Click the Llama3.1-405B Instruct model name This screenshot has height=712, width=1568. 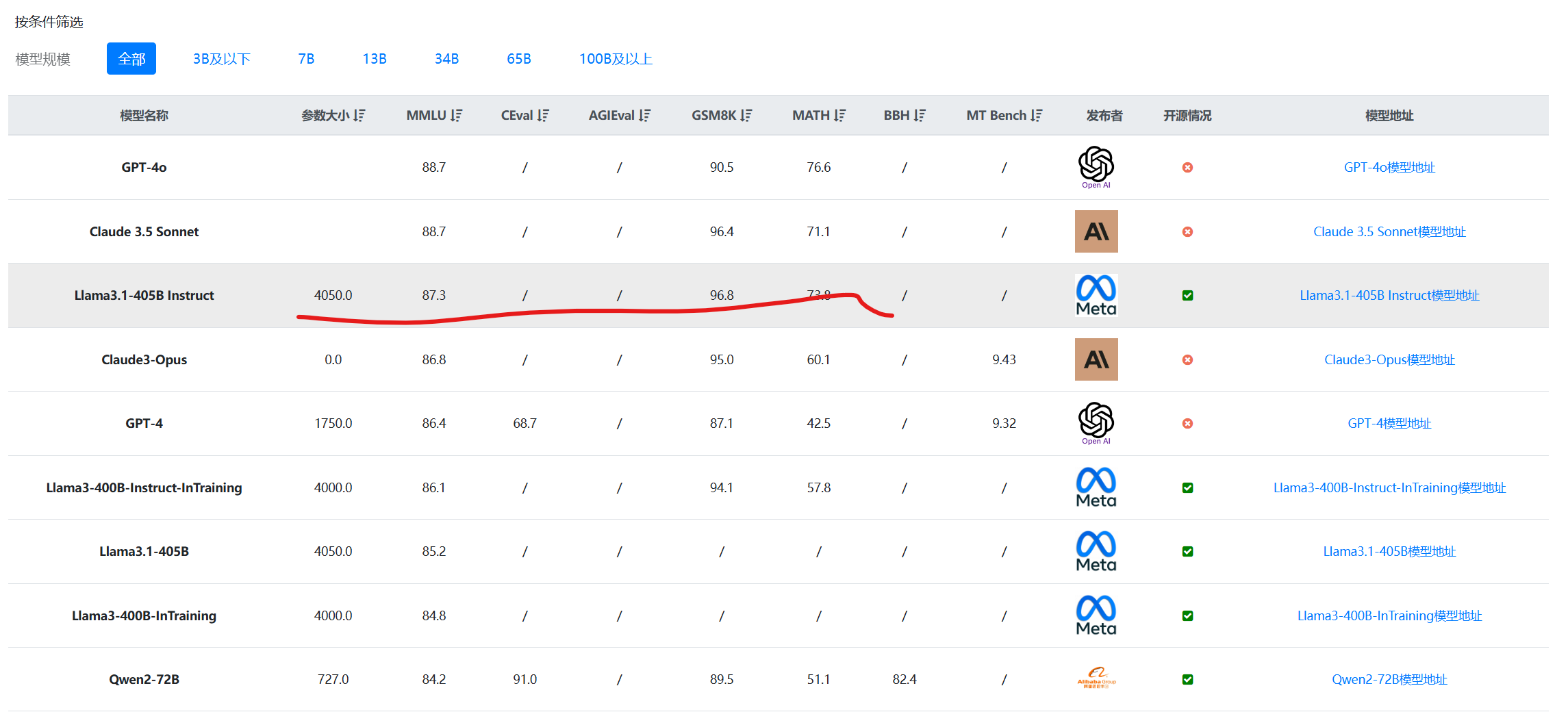[144, 295]
